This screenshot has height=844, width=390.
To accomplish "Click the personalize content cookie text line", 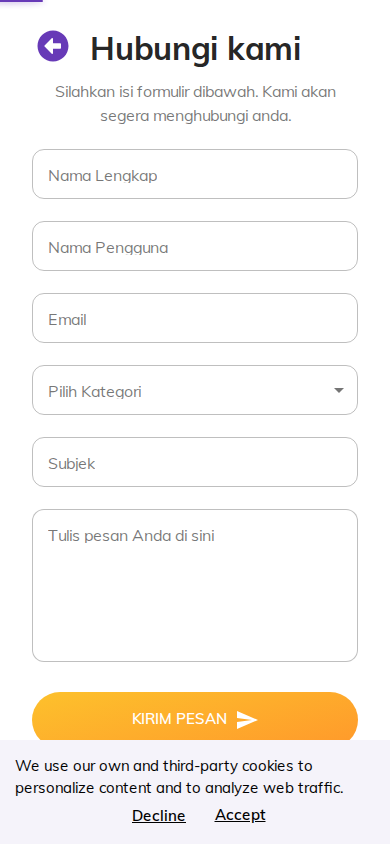I will pyautogui.click(x=179, y=788).
